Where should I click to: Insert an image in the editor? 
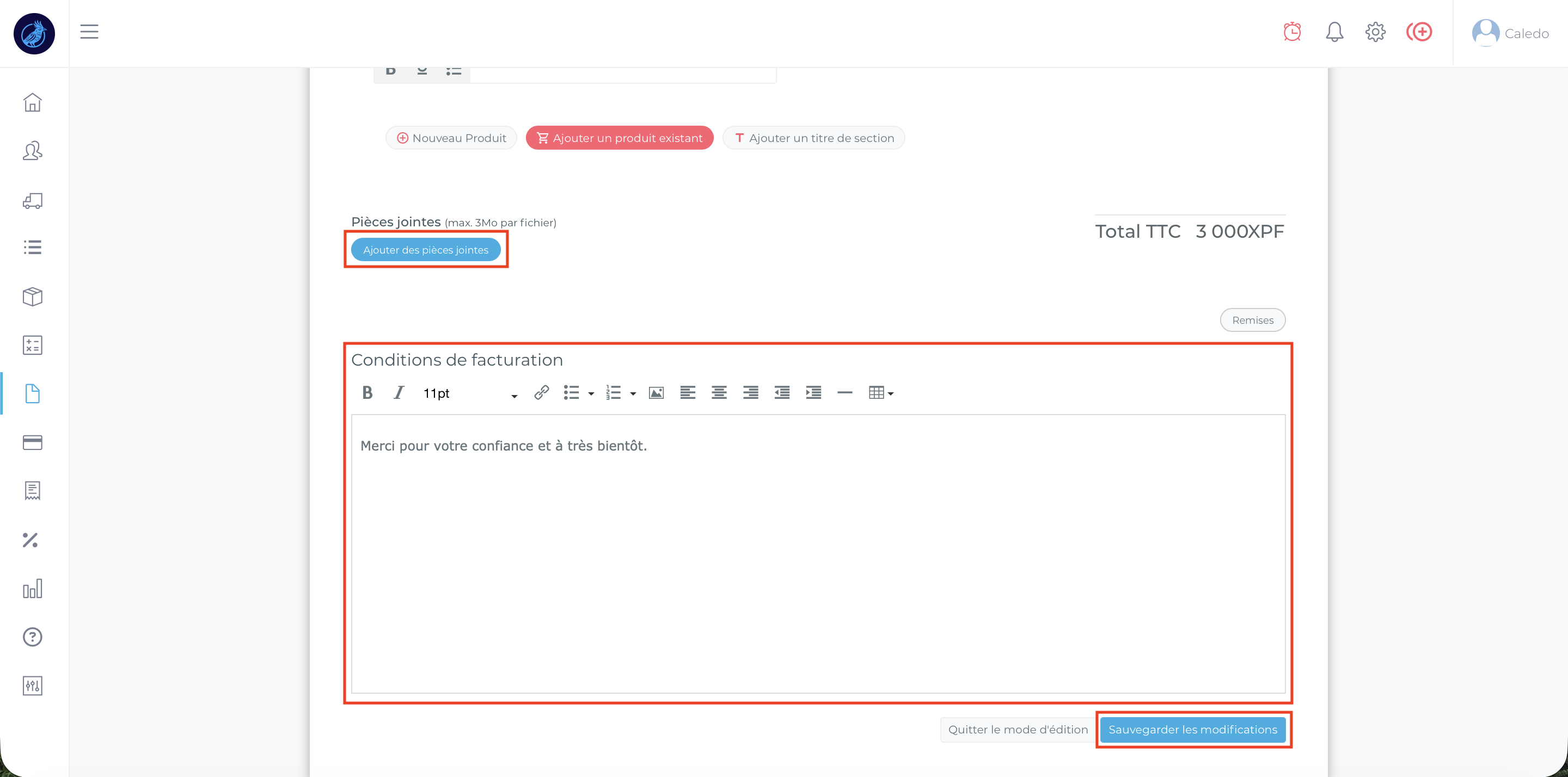[656, 393]
